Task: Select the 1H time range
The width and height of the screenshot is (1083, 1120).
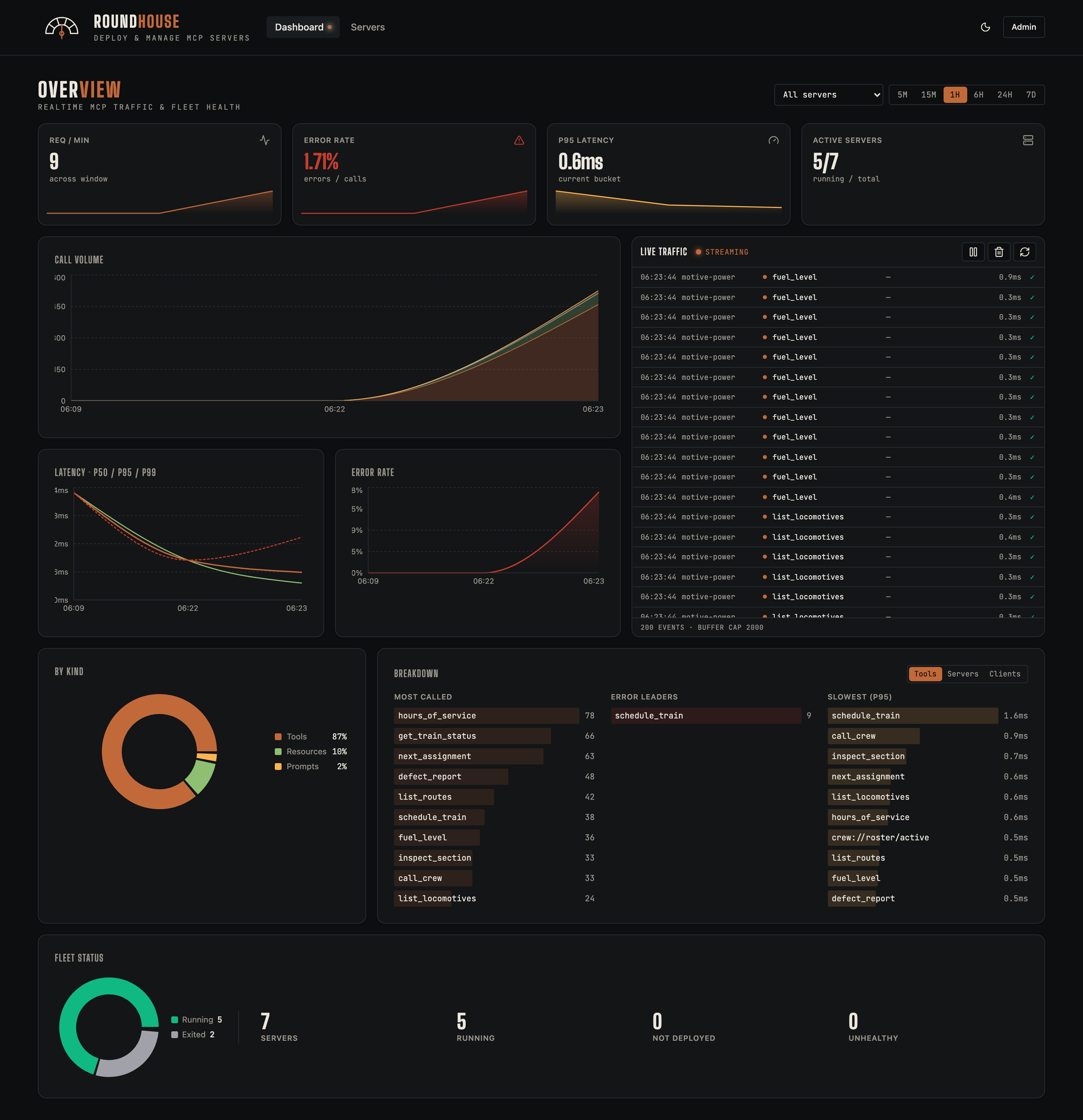Action: coord(955,95)
